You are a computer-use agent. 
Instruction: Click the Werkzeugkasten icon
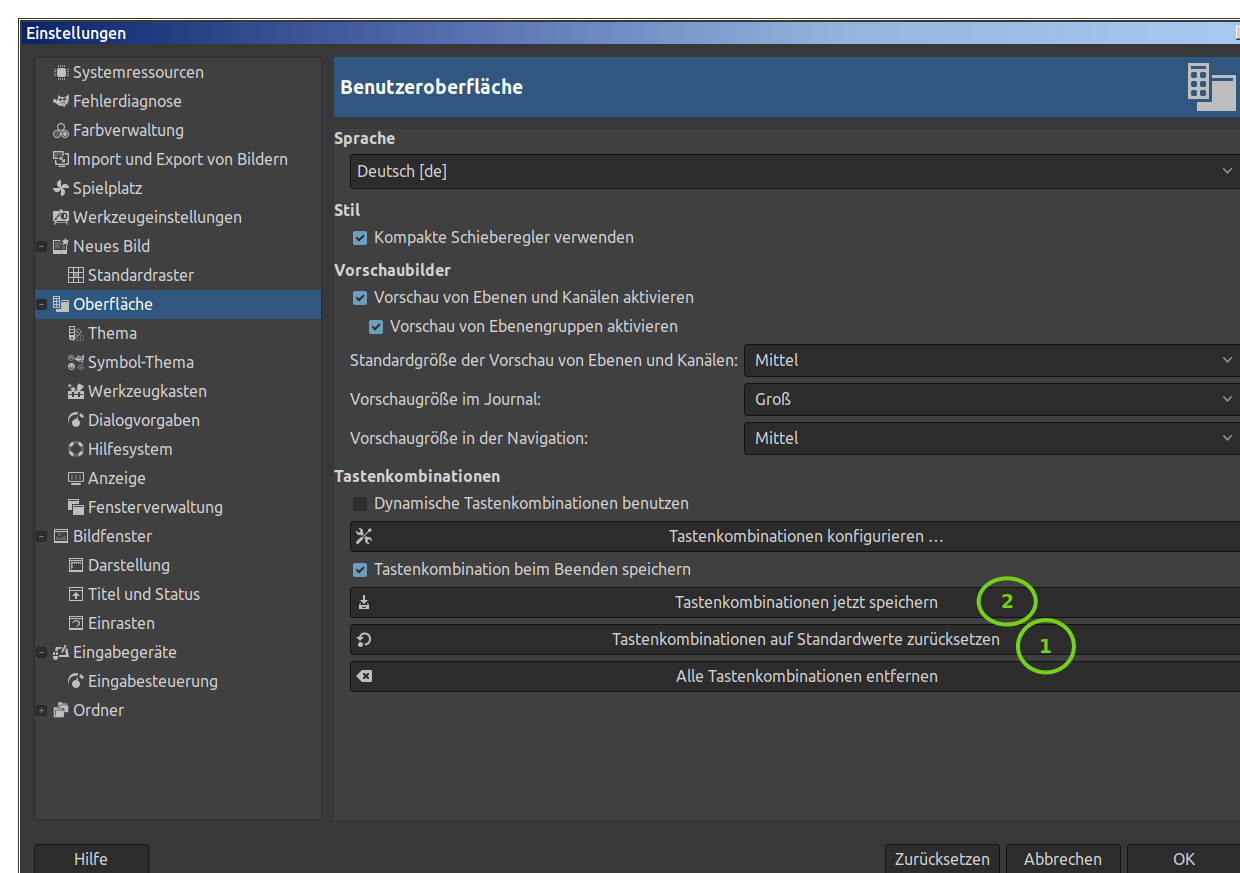click(76, 392)
